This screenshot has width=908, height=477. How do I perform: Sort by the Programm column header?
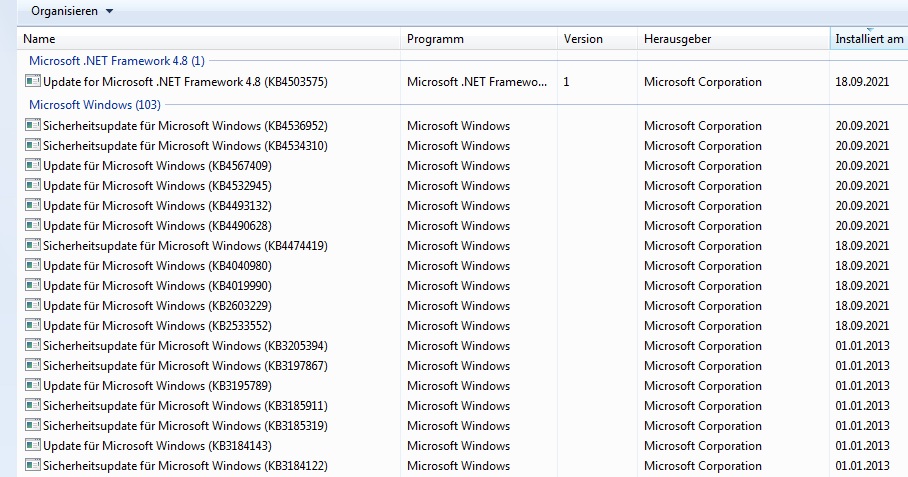pyautogui.click(x=478, y=39)
